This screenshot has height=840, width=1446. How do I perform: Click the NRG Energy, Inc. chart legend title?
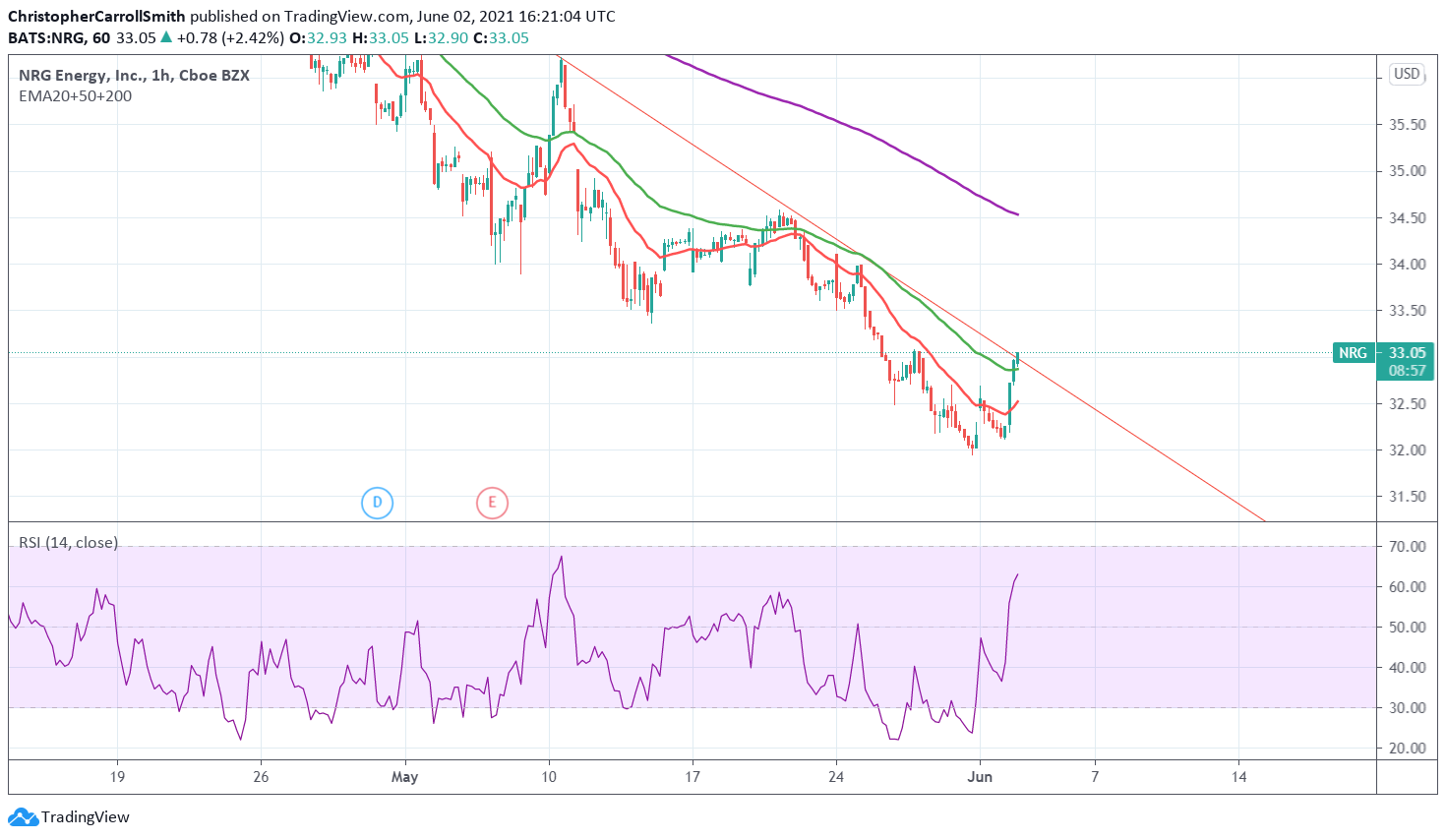click(134, 76)
